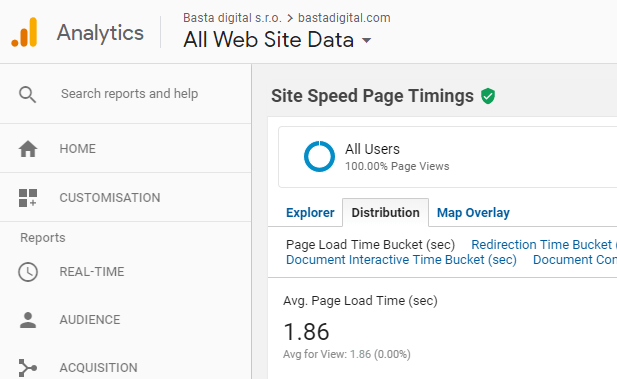Click the 1.86 average load time value
This screenshot has height=379, width=617.
pos(306,332)
